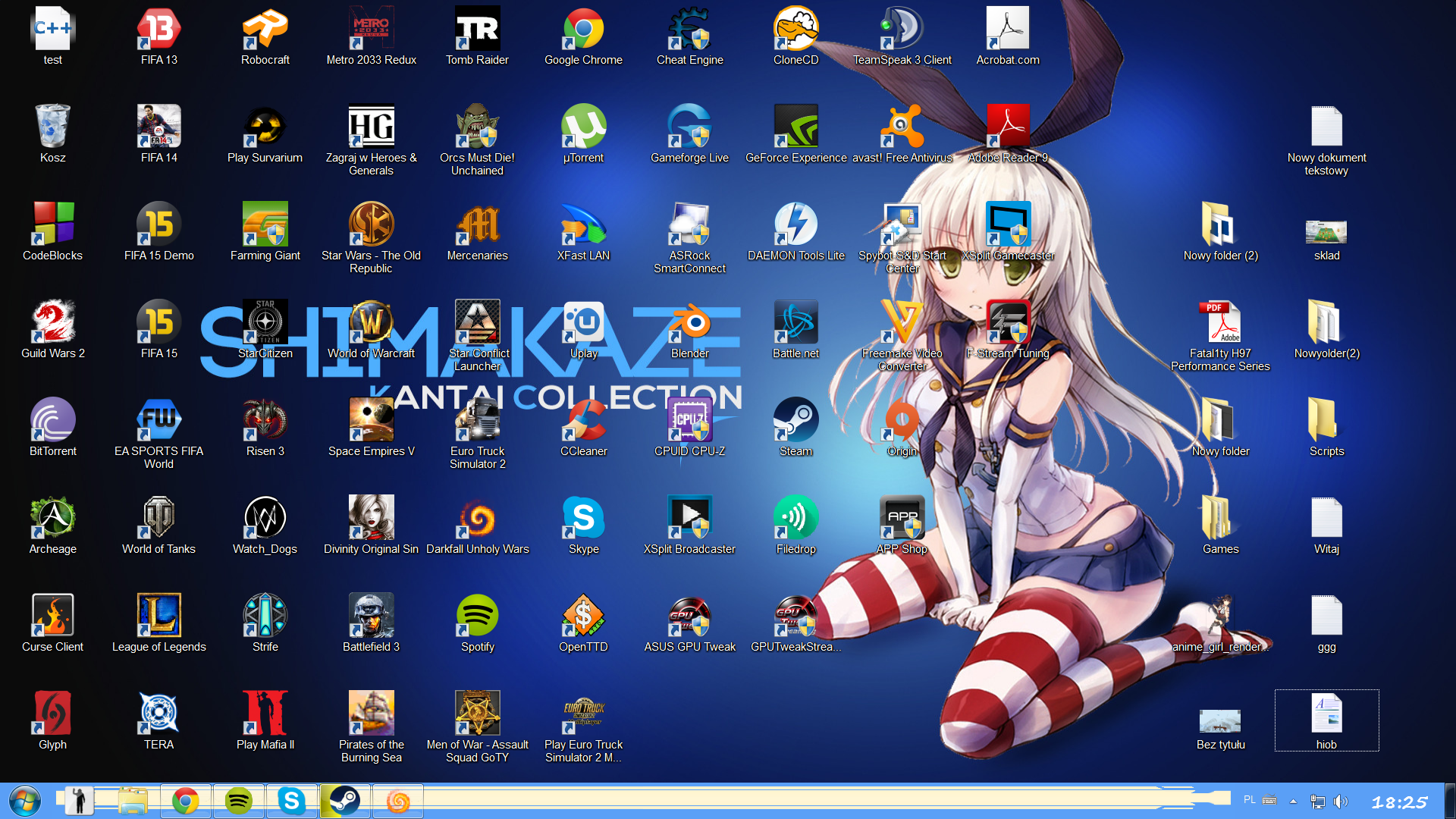Image resolution: width=1456 pixels, height=819 pixels.
Task: Select the avast! Free Antivirus icon
Action: coord(902,133)
